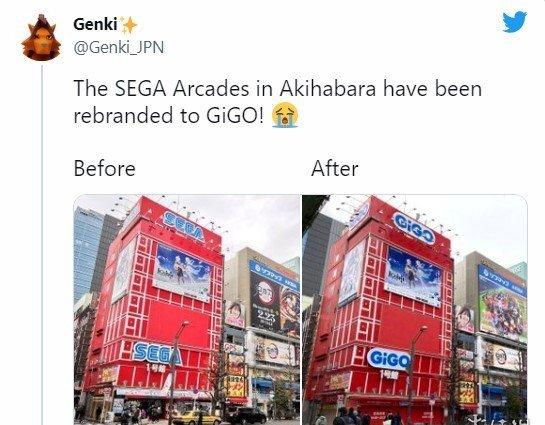Click the rooftop GiGO oval sign

click(x=414, y=228)
